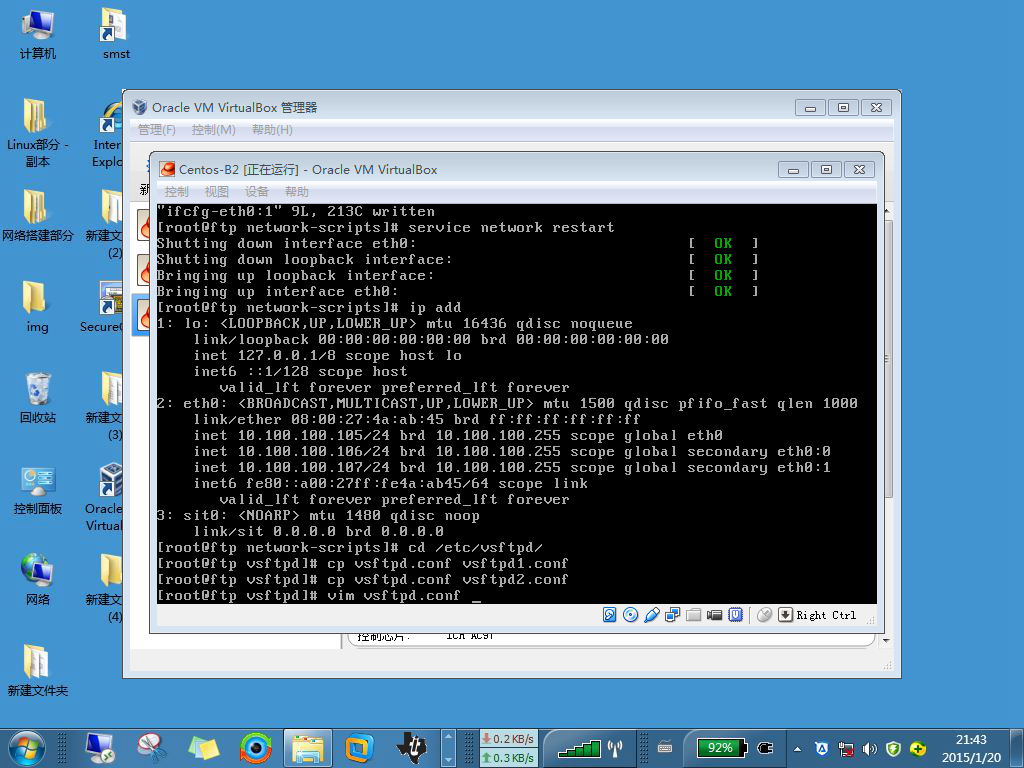Click the VirtualBox manager vertical scrollbar
Screen dimensions: 1024x768
(887, 359)
